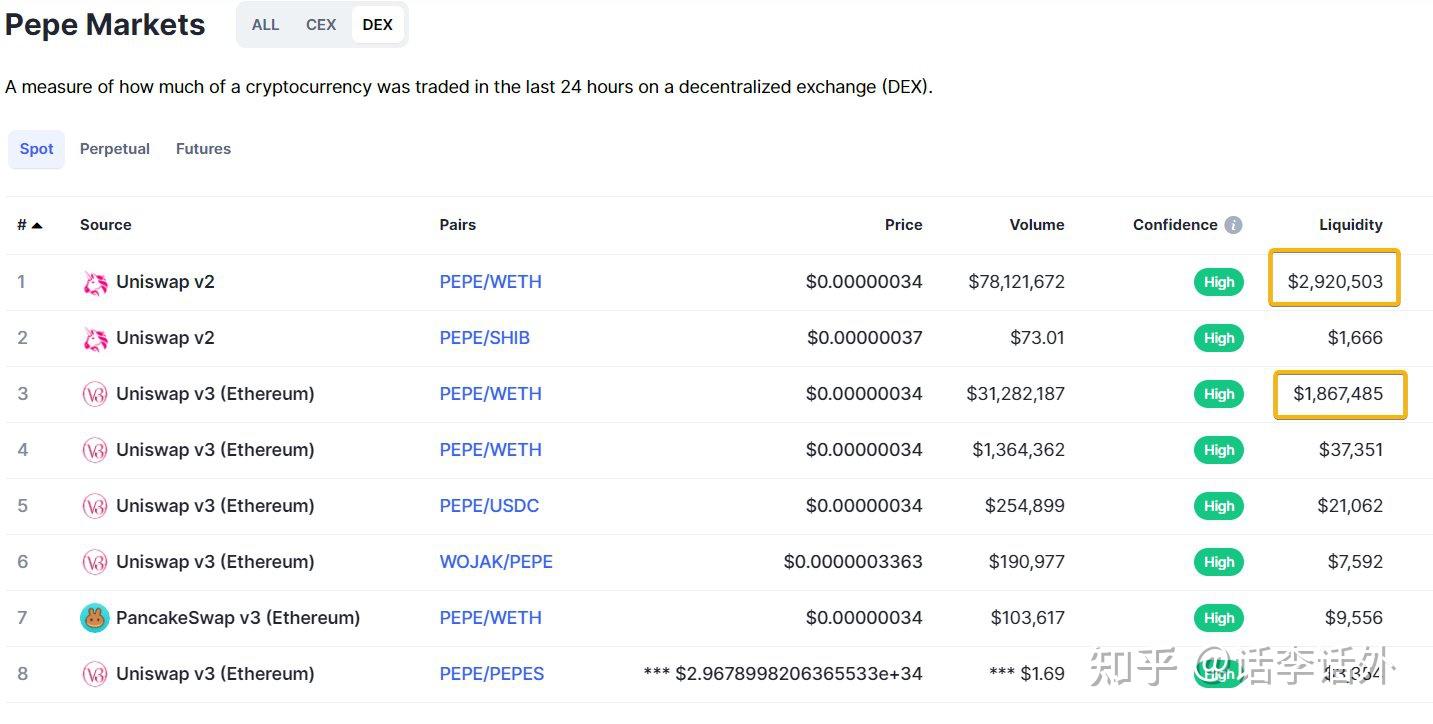1433x724 pixels.
Task: Select the Spot tab
Action: 37,149
